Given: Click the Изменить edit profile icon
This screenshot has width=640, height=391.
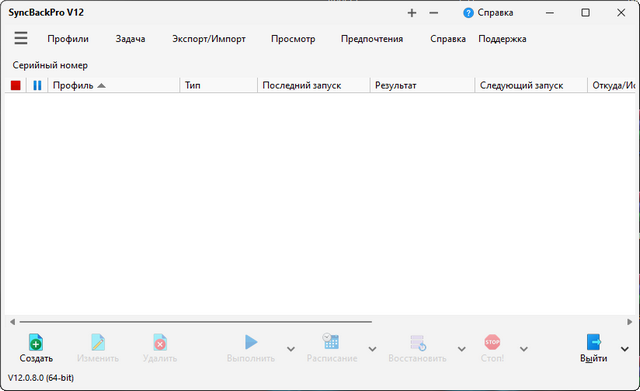Looking at the screenshot, I should [98, 342].
